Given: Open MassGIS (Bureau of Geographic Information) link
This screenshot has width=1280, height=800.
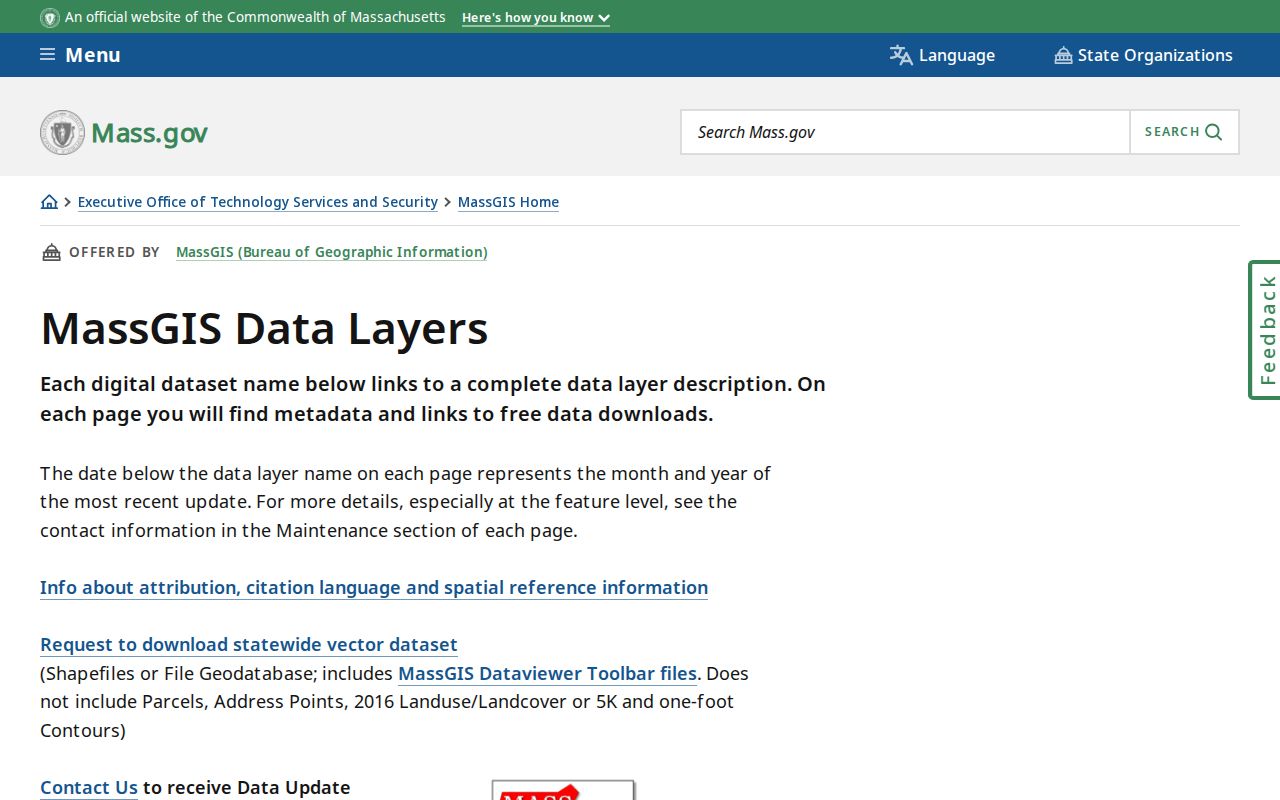Looking at the screenshot, I should coord(332,252).
